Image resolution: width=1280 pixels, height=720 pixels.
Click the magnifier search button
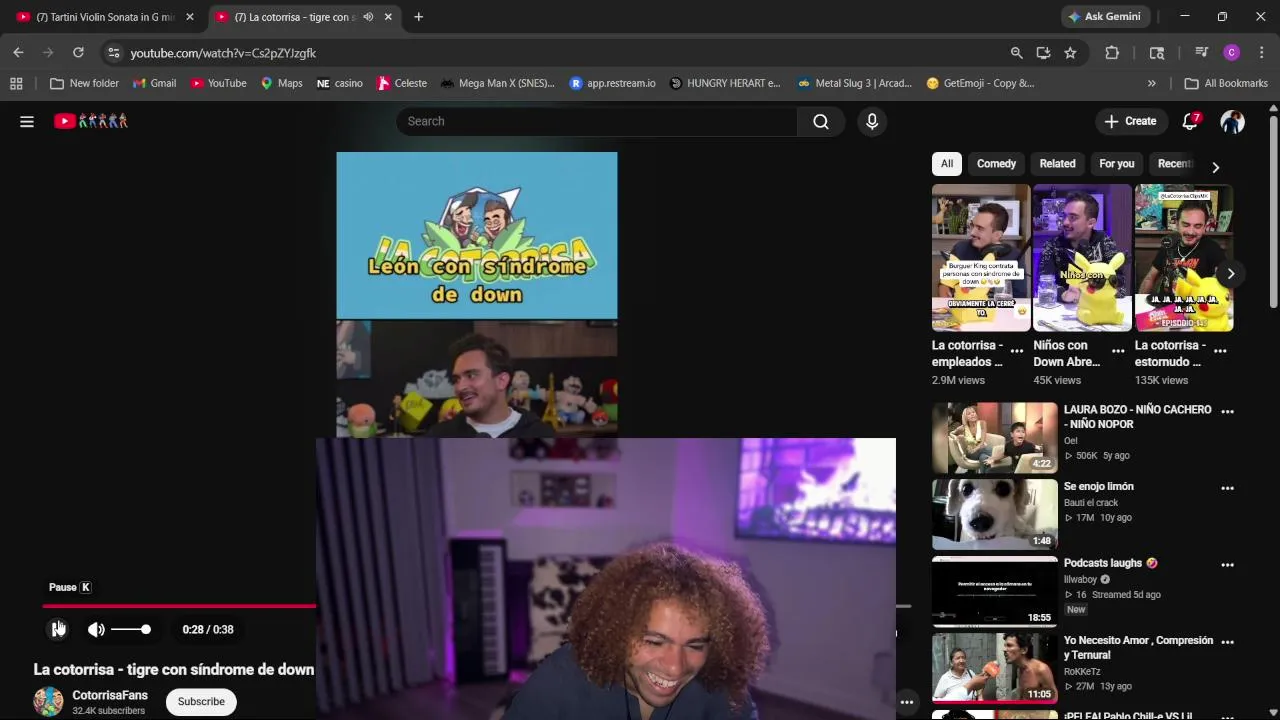coord(821,121)
